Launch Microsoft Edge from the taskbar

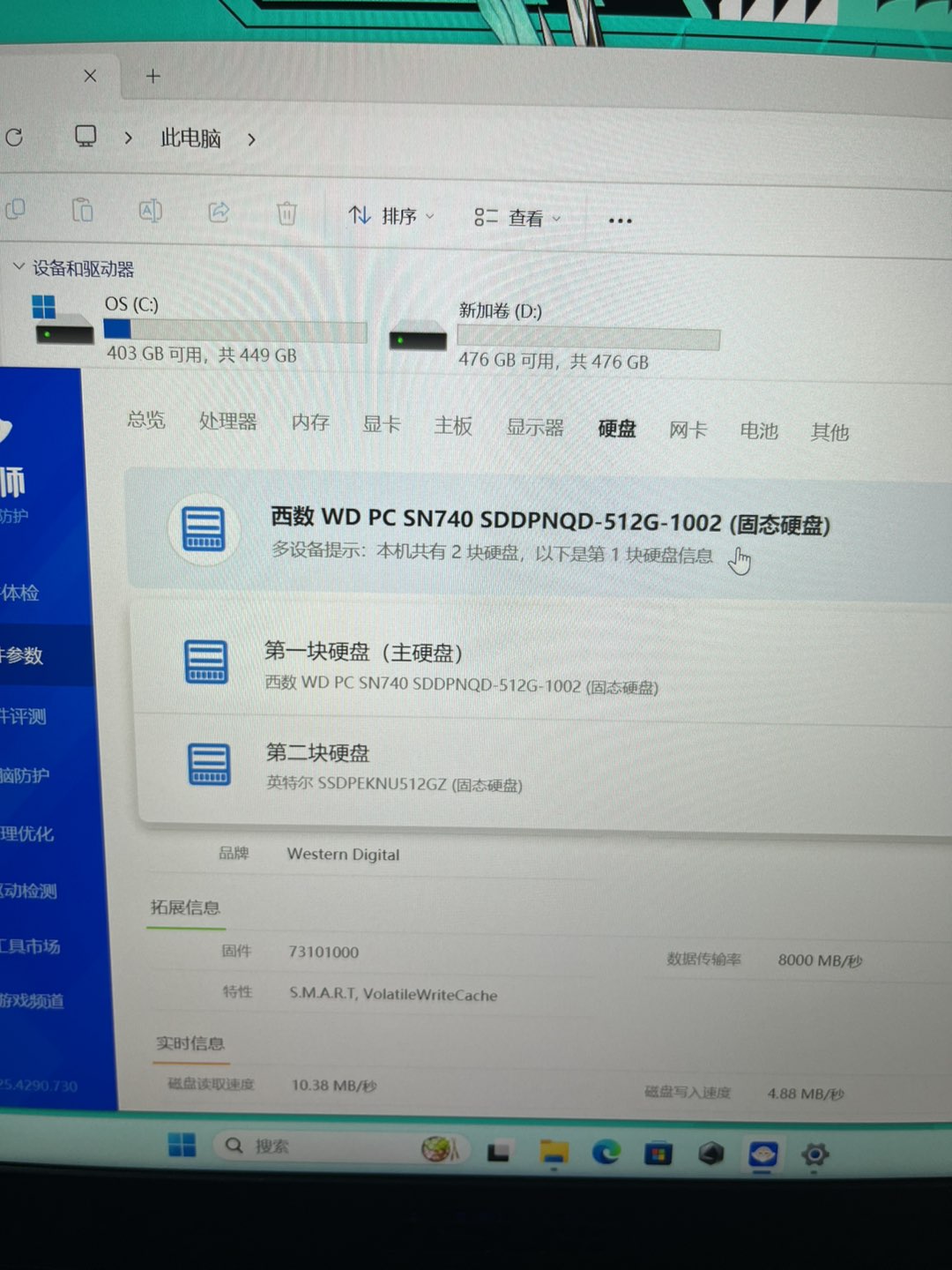(x=606, y=1153)
